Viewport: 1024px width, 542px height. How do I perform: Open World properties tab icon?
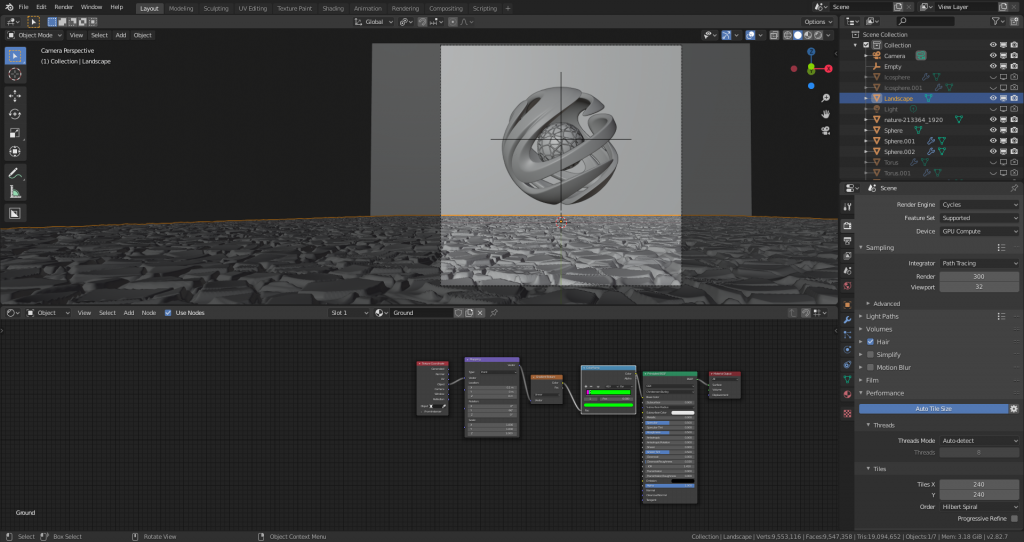coord(847,286)
